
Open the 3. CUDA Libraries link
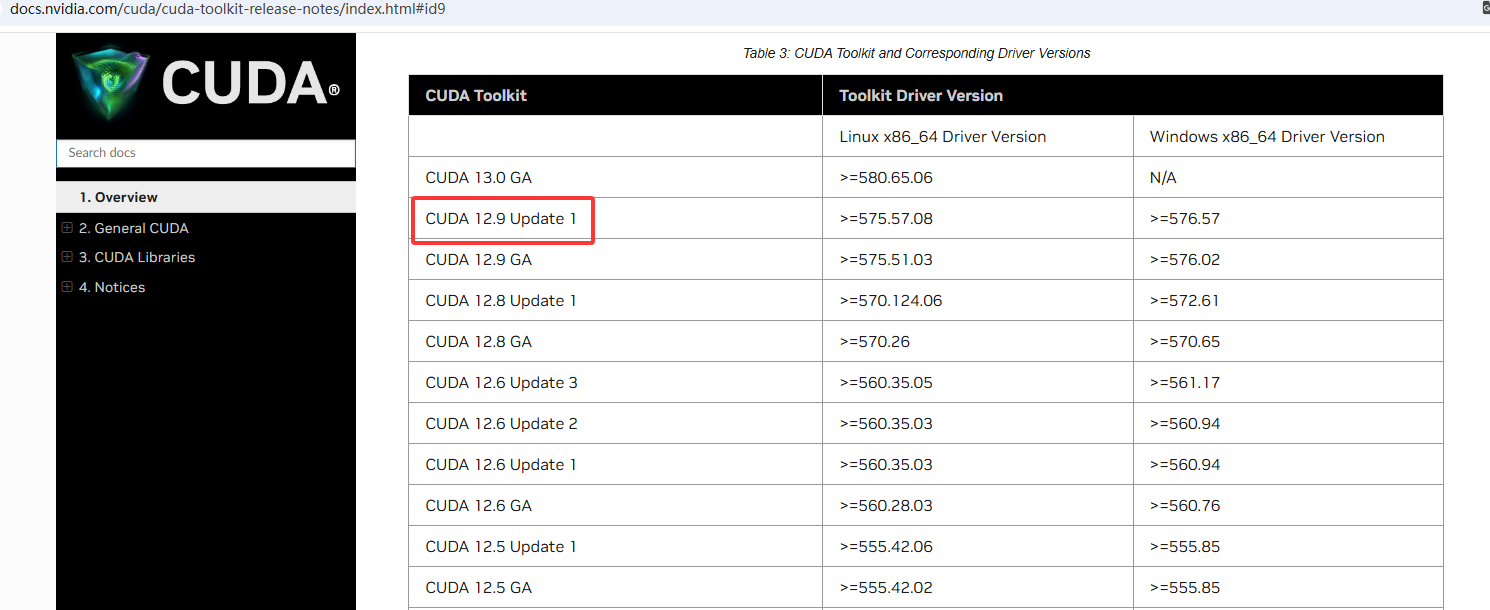click(137, 257)
